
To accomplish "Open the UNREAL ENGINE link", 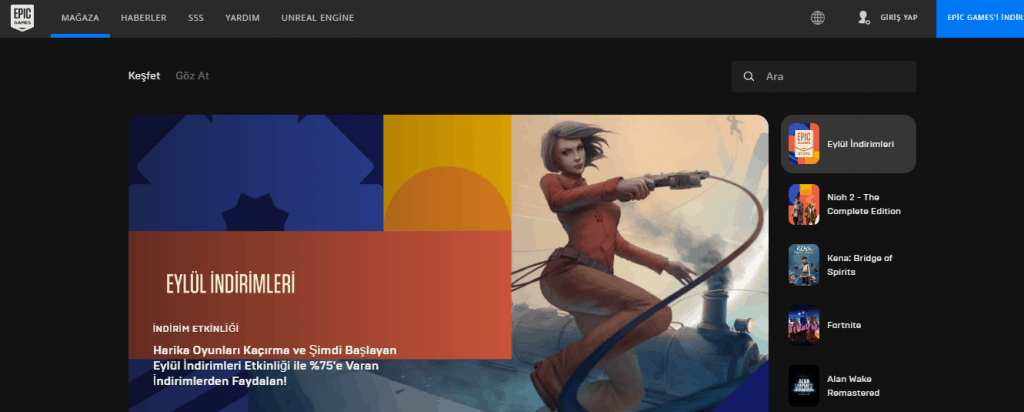I will [317, 18].
